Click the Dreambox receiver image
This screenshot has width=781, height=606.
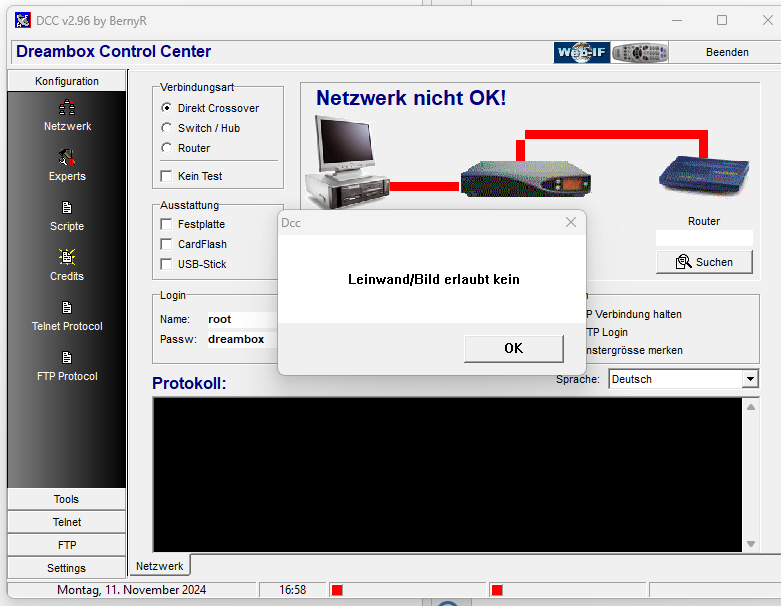[x=525, y=178]
